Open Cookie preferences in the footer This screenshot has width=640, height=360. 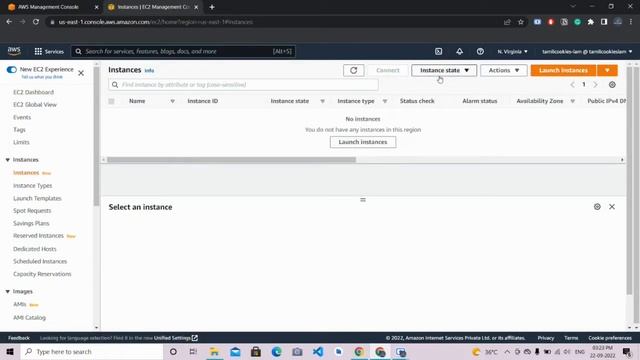tap(610, 338)
